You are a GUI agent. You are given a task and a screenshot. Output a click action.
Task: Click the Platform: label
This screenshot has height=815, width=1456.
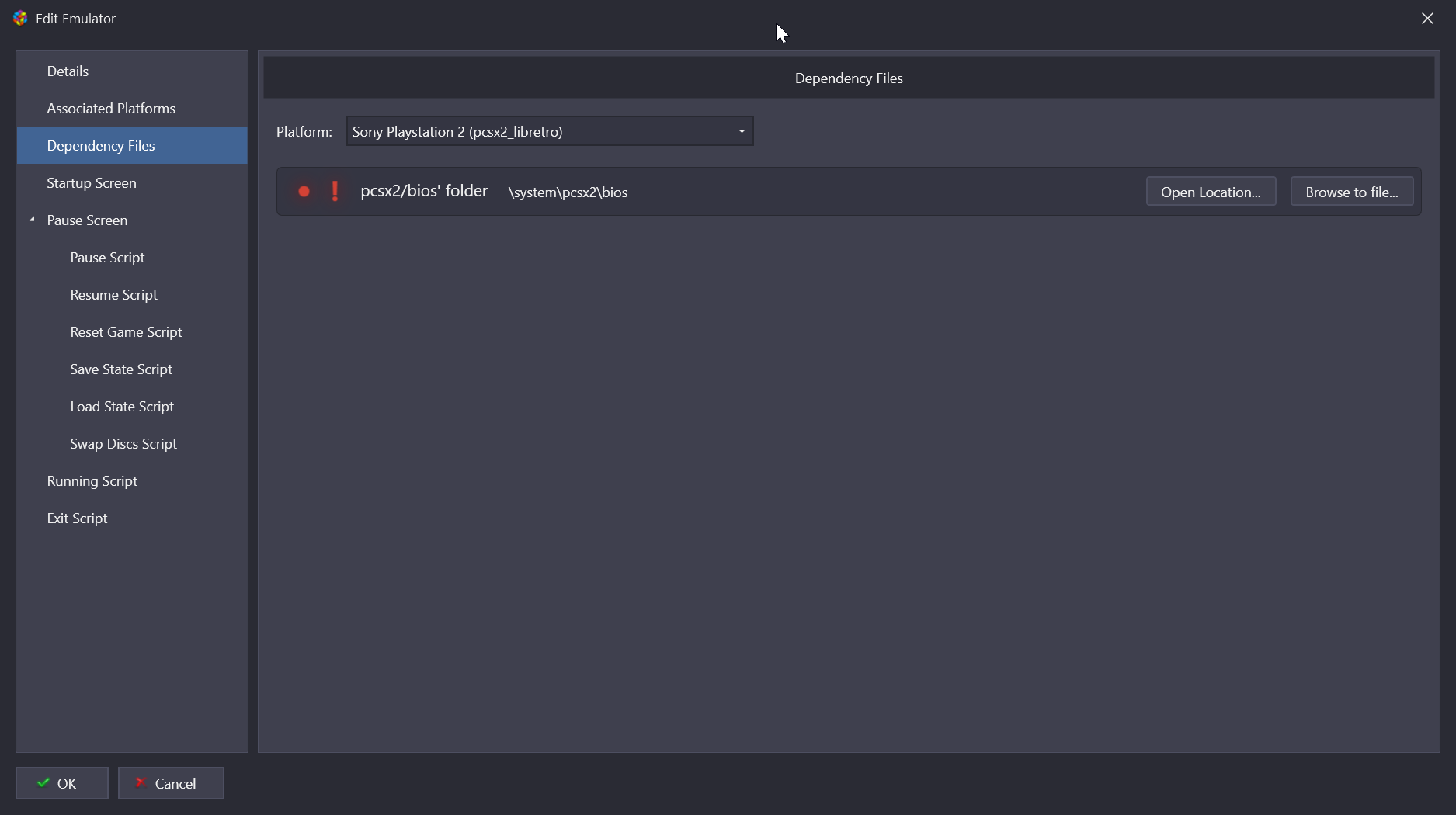click(304, 132)
